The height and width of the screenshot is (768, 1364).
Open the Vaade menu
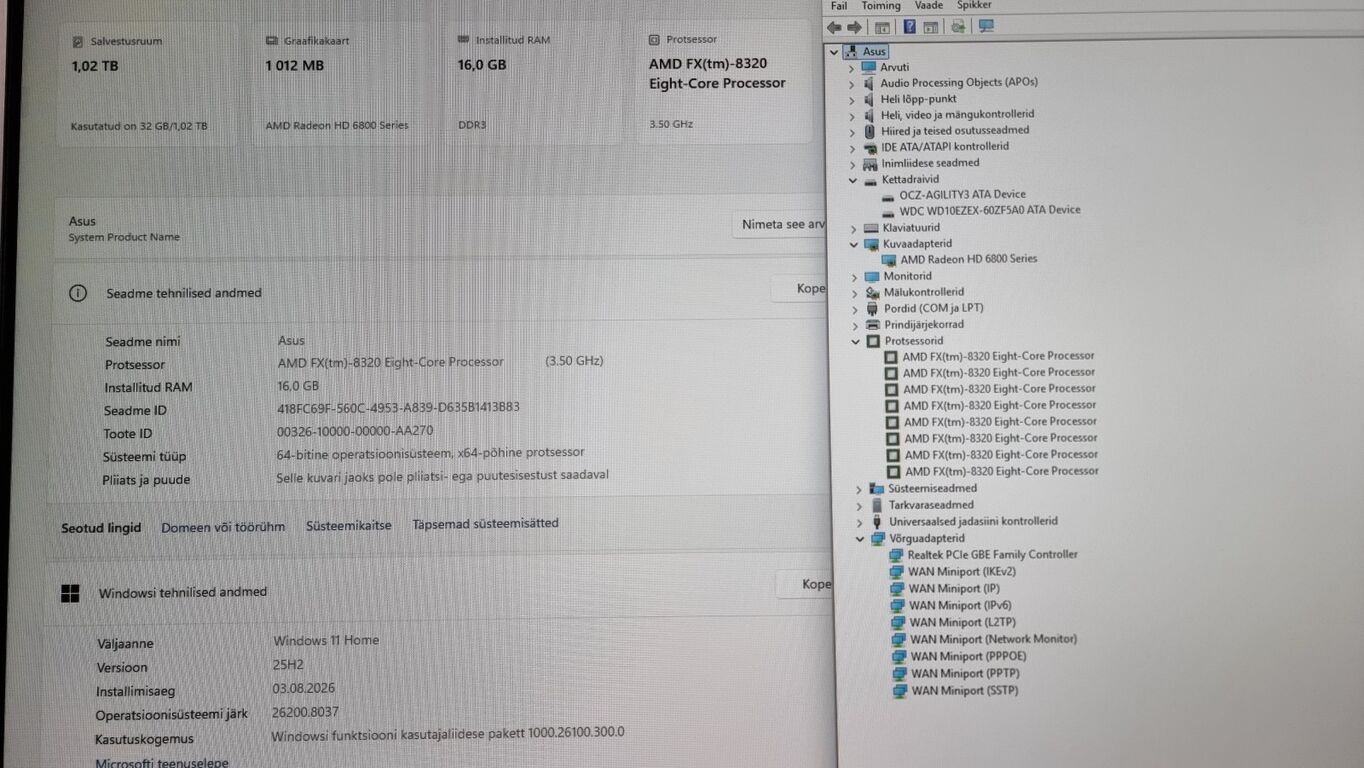[928, 6]
